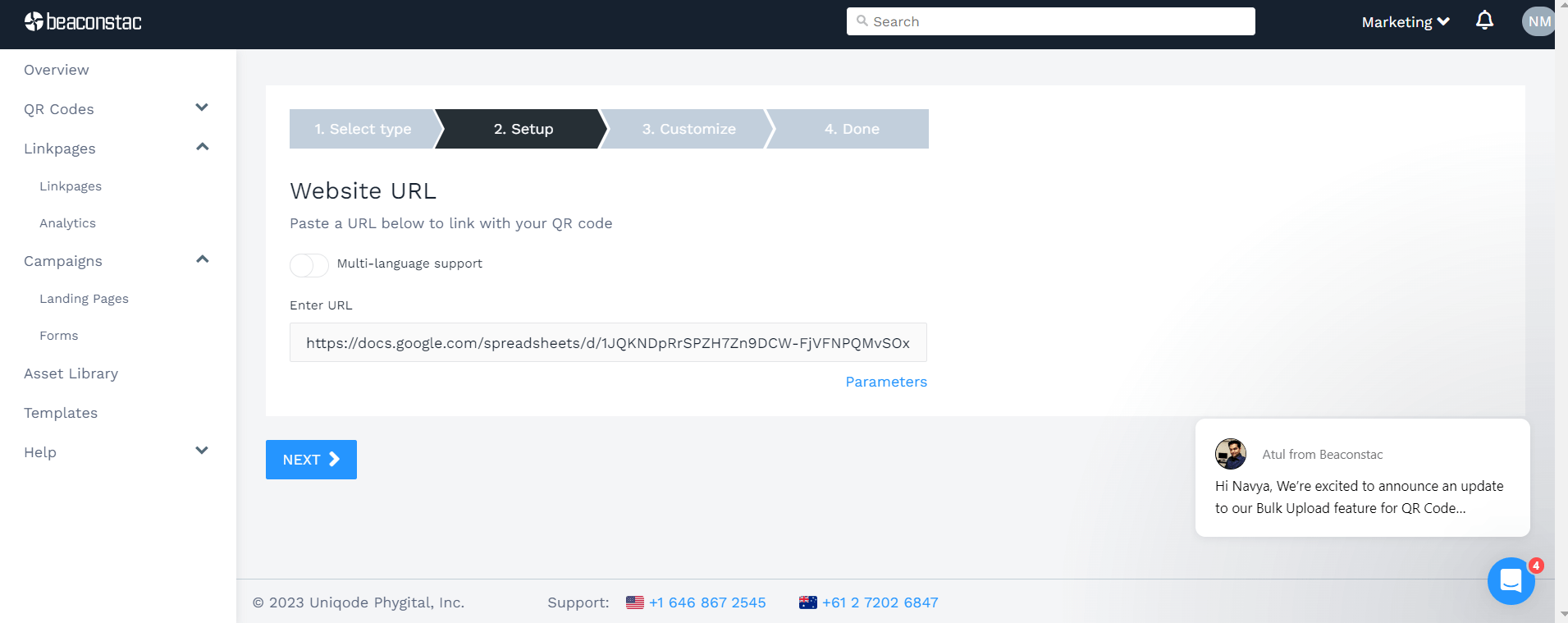
Task: Click the Beaconstac logo
Action: [x=83, y=21]
